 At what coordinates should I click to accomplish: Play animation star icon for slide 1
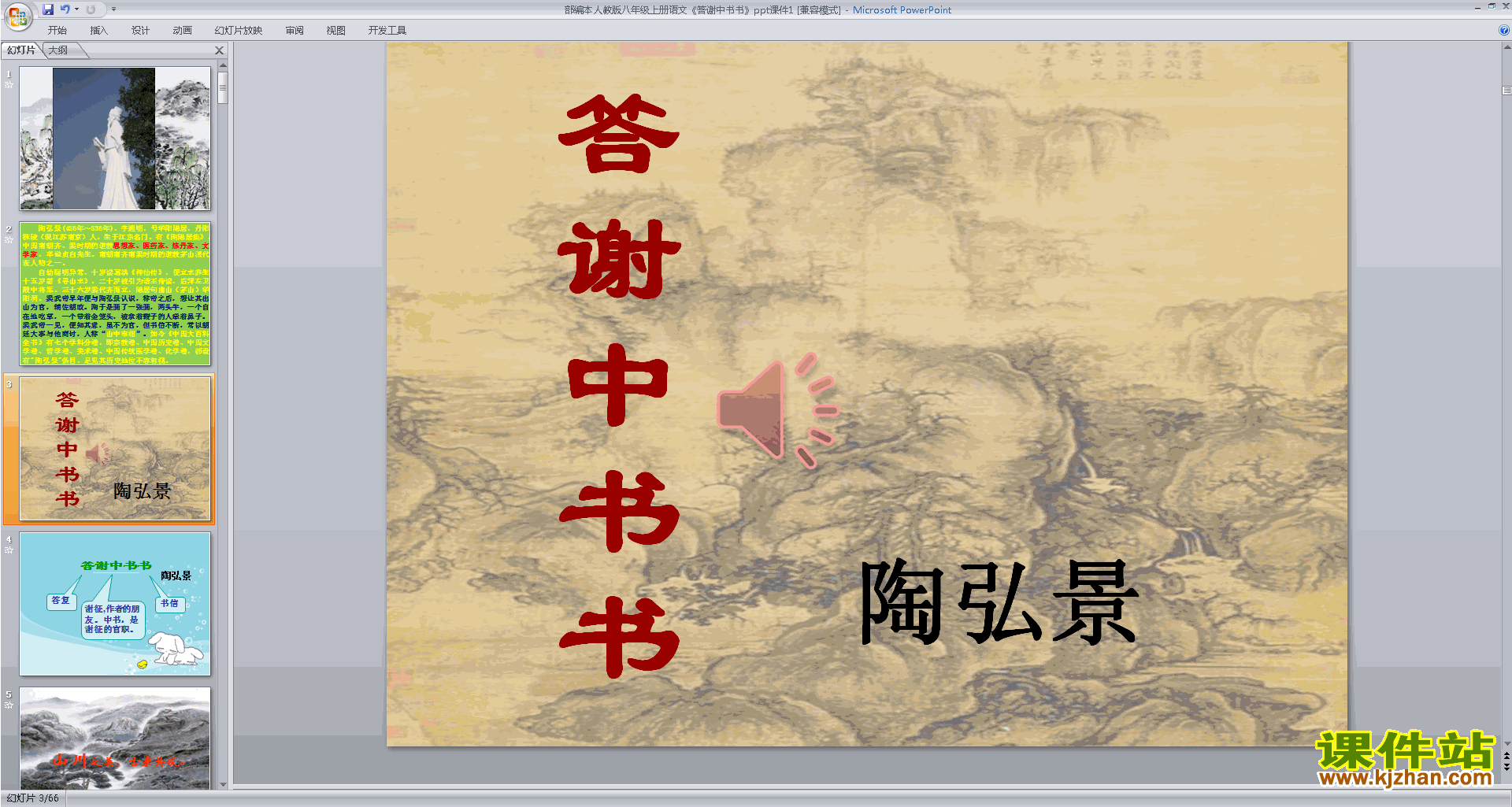pyautogui.click(x=9, y=85)
